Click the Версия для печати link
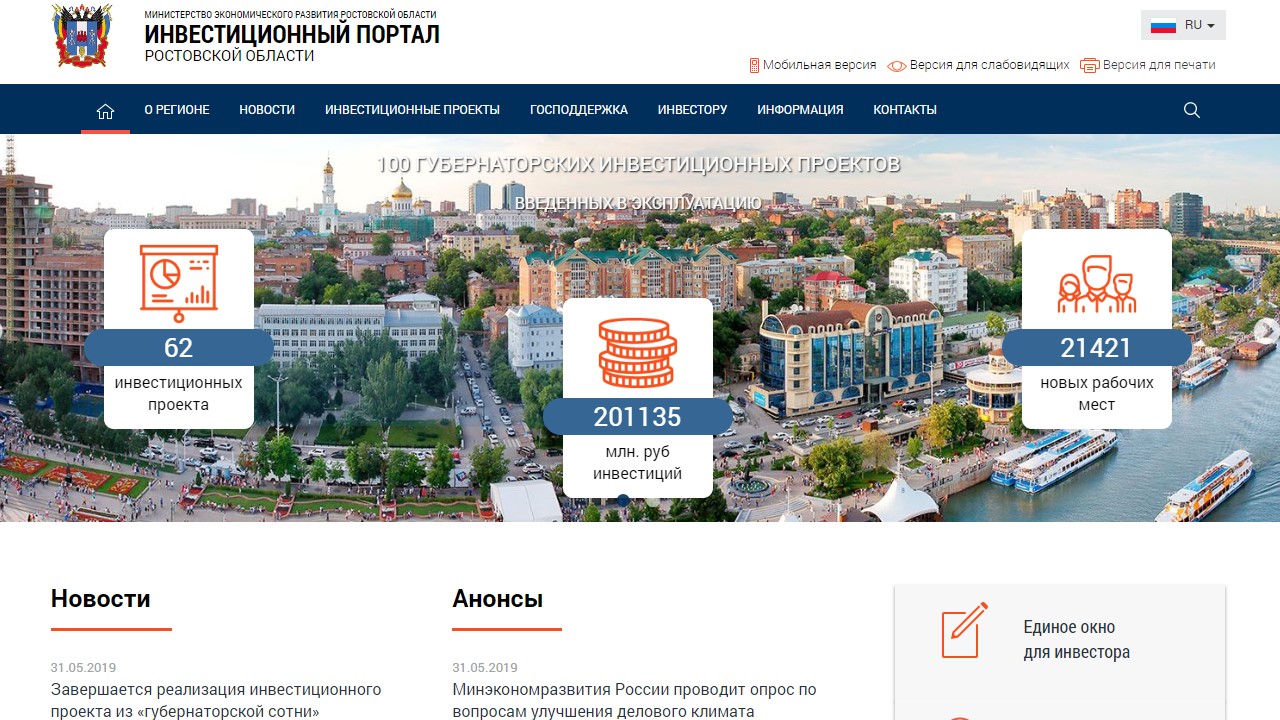Viewport: 1280px width, 720px height. (1159, 65)
